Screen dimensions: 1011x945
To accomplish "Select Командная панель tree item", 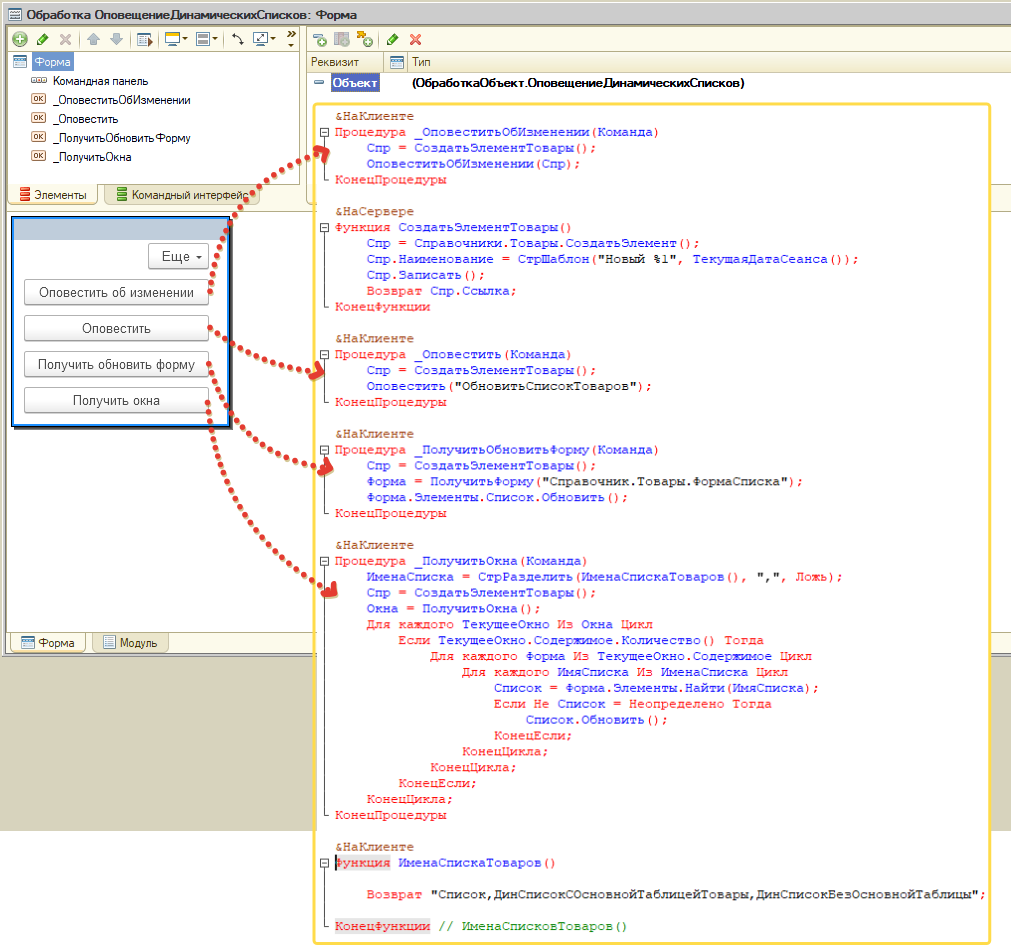I will tap(100, 81).
